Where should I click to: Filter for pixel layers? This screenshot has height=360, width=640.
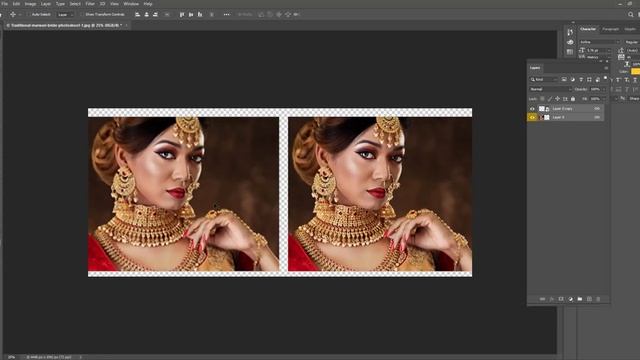(x=564, y=79)
